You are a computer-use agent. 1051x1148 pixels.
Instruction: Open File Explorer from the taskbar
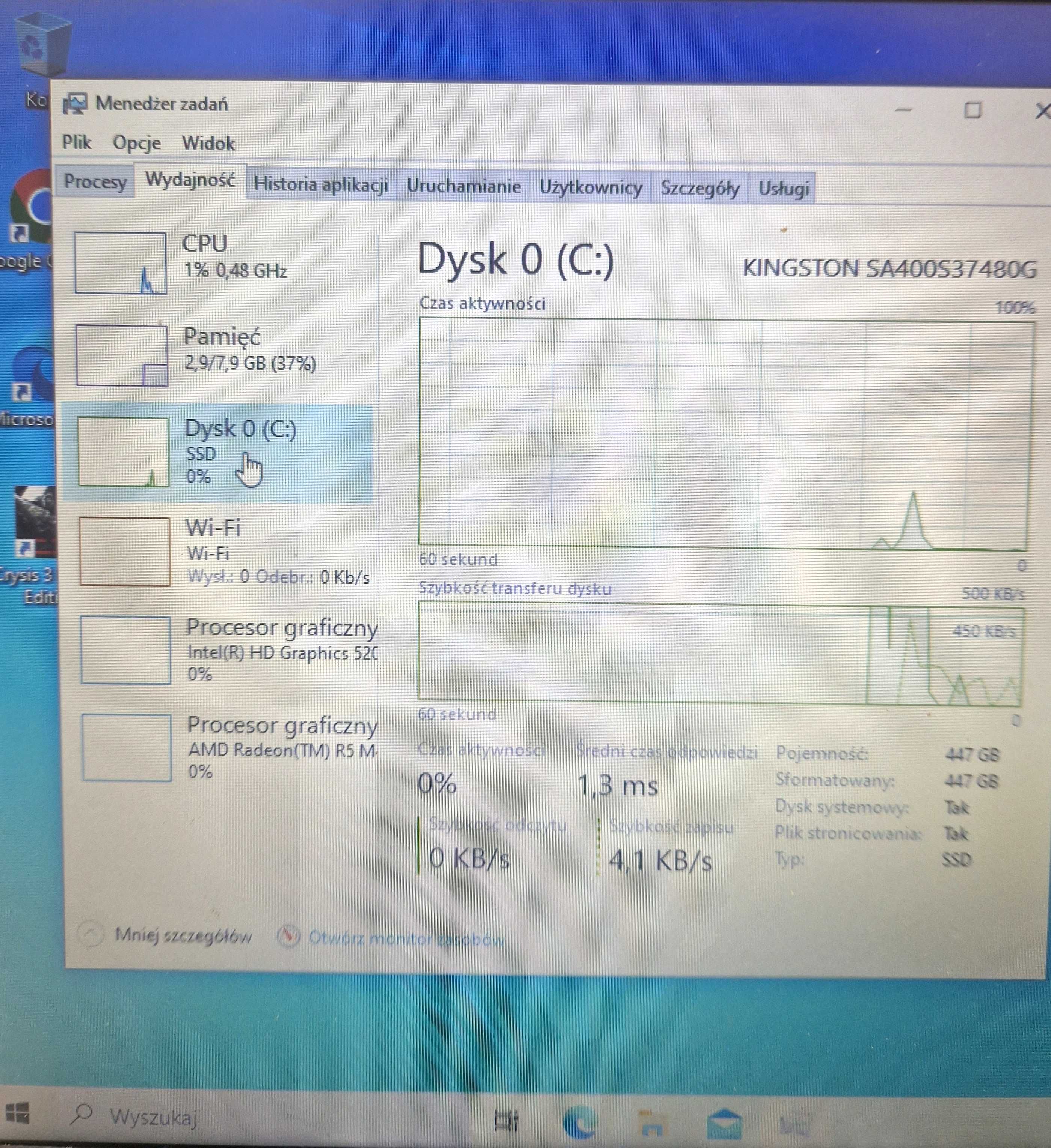click(x=652, y=1123)
